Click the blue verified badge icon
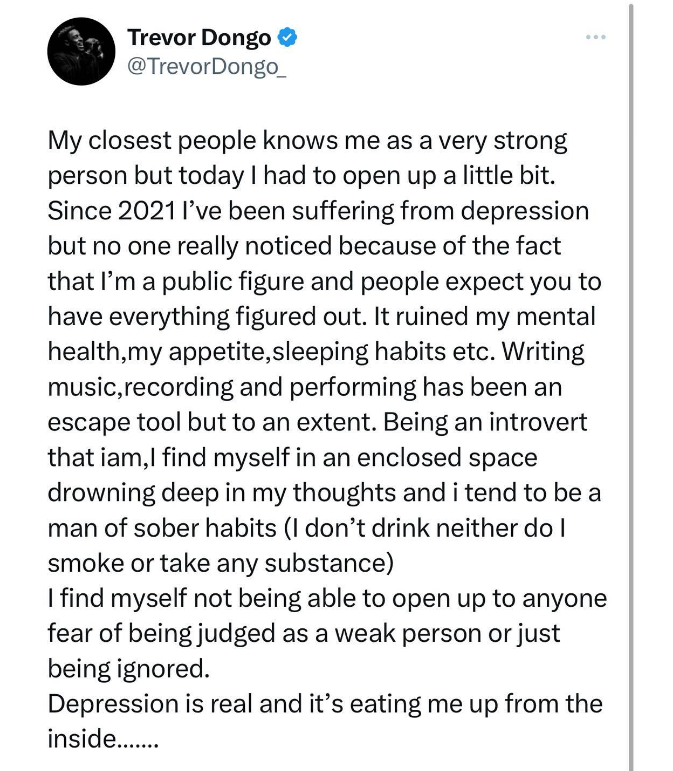This screenshot has height=771, width=673. [x=288, y=37]
